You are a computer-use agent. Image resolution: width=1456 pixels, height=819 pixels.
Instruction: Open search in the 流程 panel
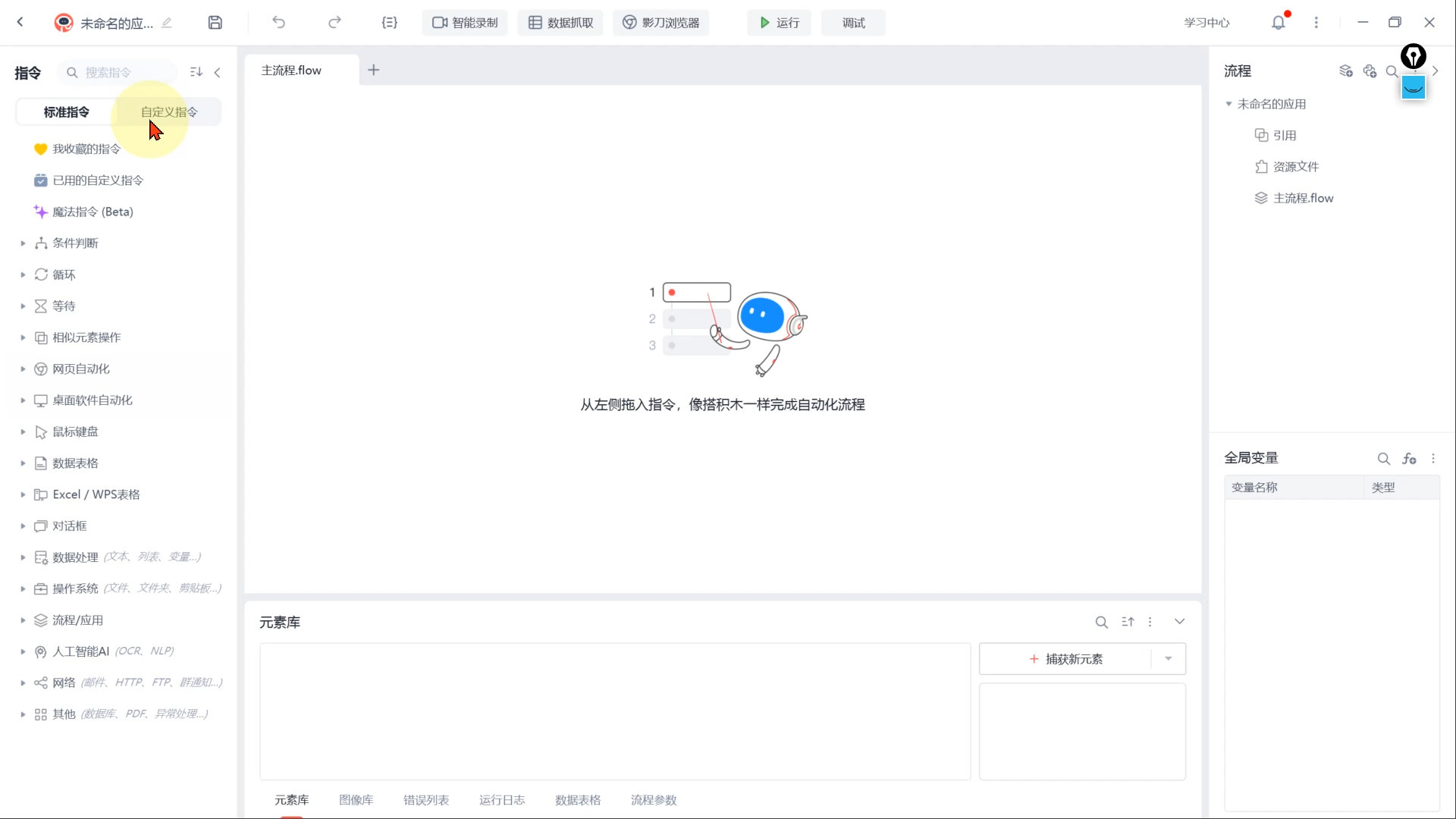1392,70
